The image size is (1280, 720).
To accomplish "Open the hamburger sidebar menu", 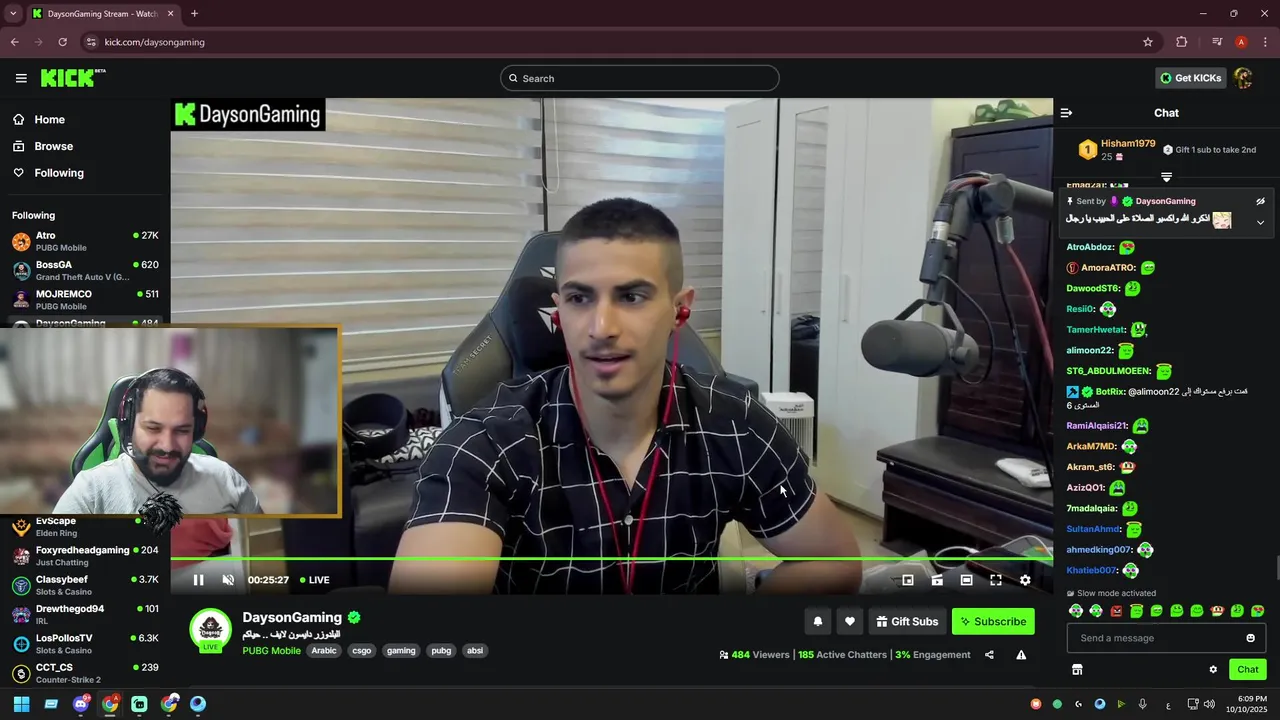I will point(21,78).
